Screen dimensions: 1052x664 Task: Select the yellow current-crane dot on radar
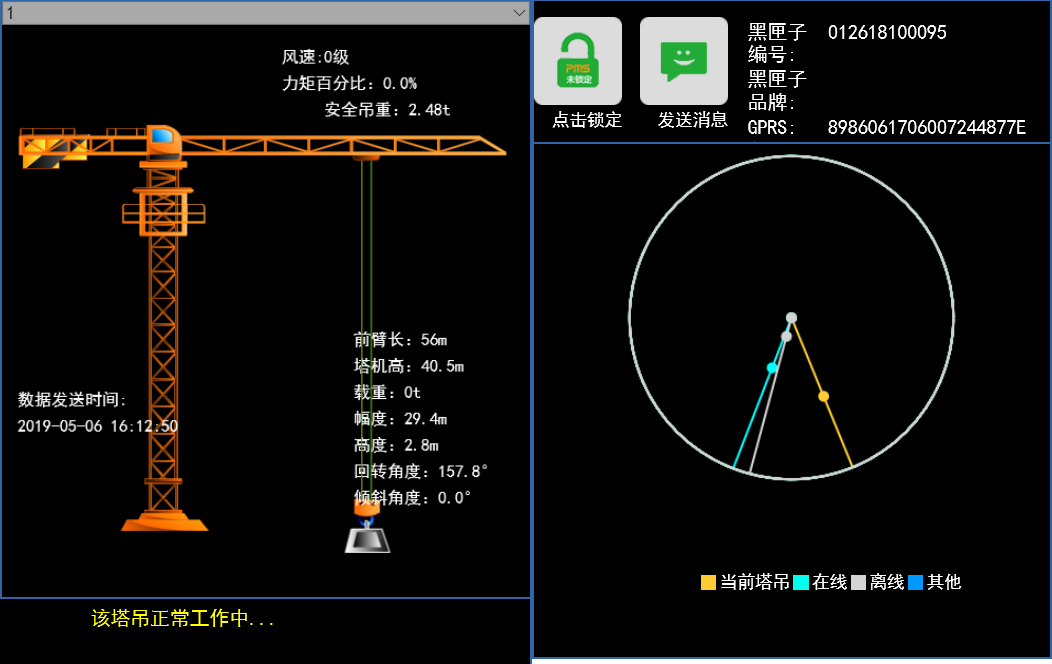pyautogui.click(x=823, y=397)
